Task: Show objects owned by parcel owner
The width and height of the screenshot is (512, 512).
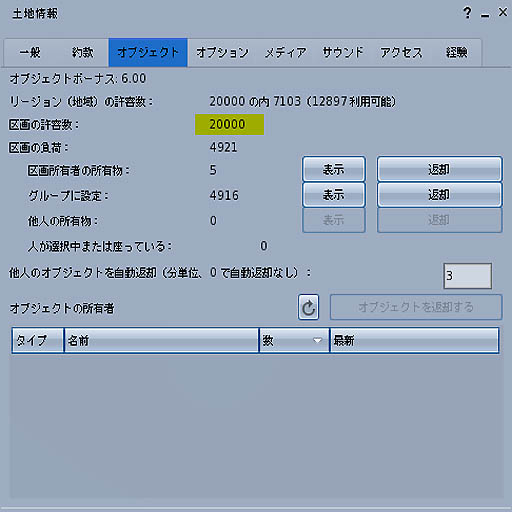Action: pyautogui.click(x=334, y=169)
